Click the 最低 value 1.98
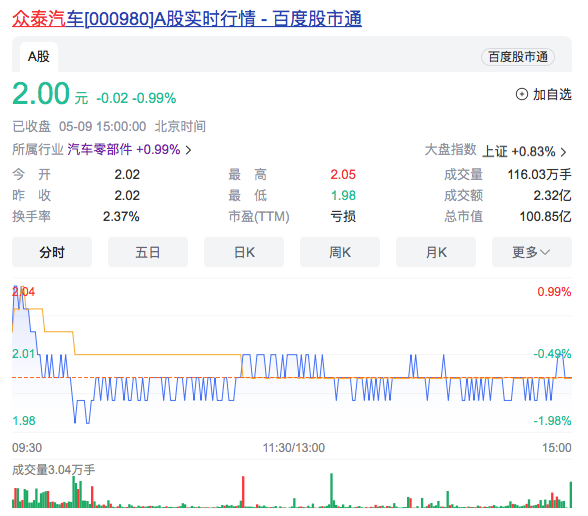Viewport: 588px width, 516px height. point(343,195)
